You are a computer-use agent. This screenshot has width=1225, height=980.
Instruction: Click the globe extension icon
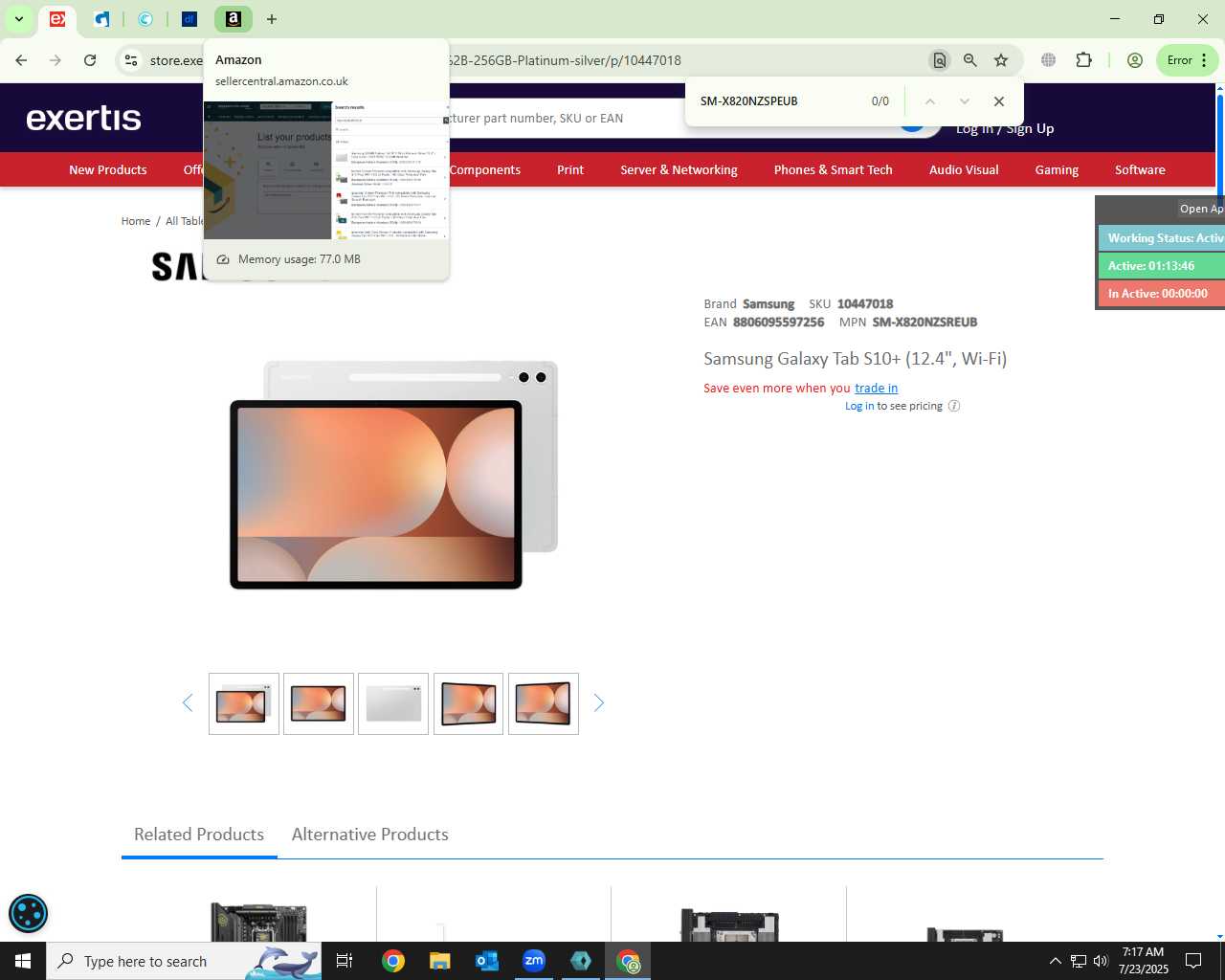click(1049, 60)
